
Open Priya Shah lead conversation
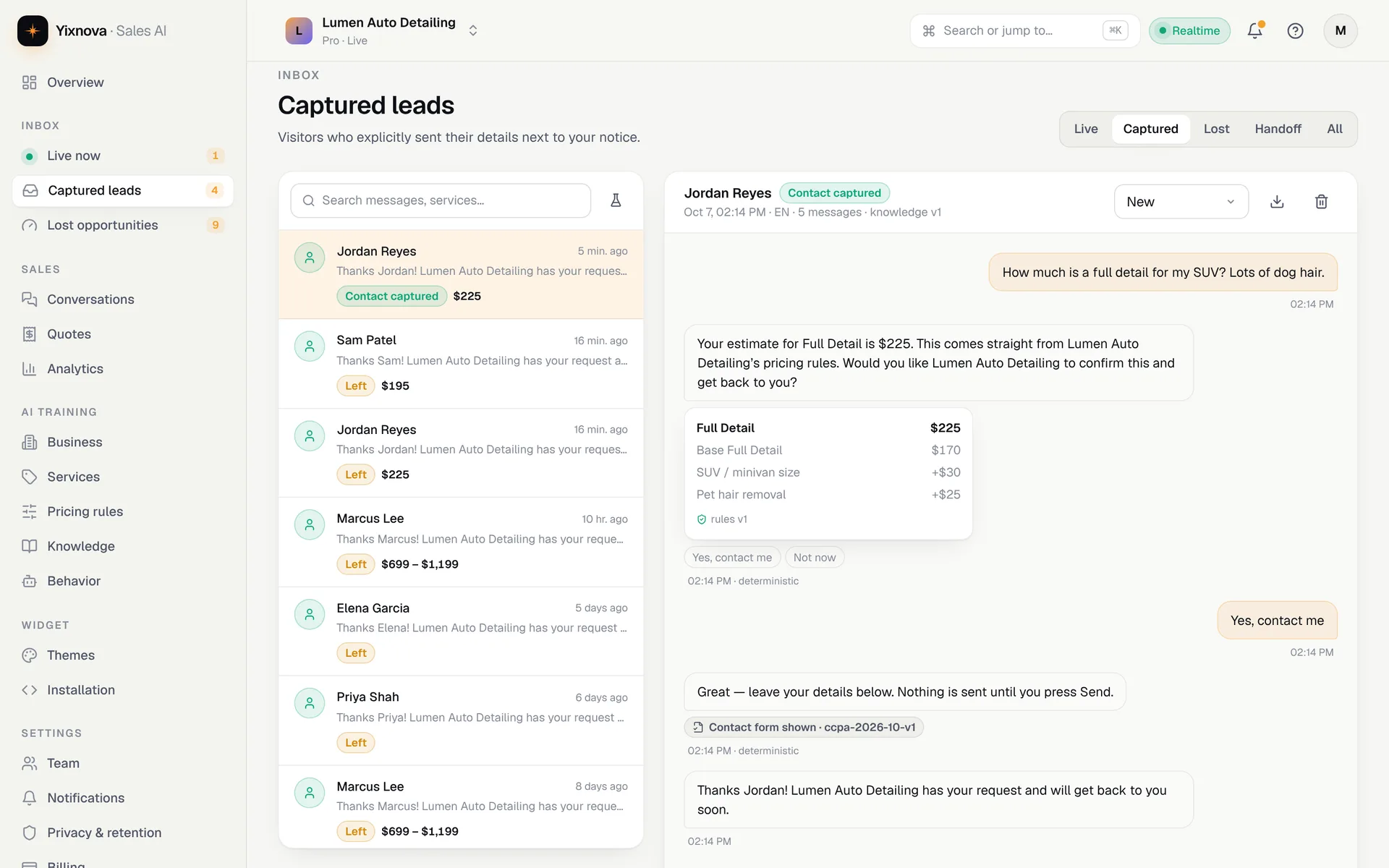(x=461, y=720)
